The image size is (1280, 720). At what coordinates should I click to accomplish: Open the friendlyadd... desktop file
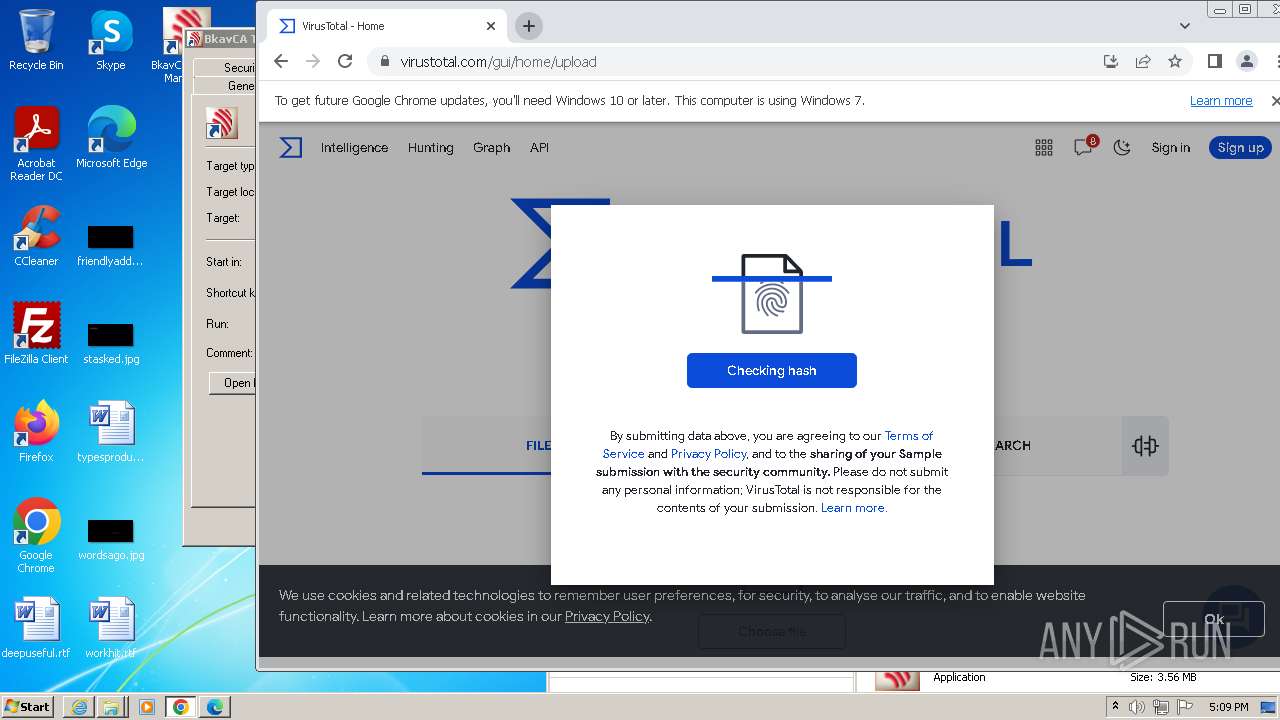point(111,244)
